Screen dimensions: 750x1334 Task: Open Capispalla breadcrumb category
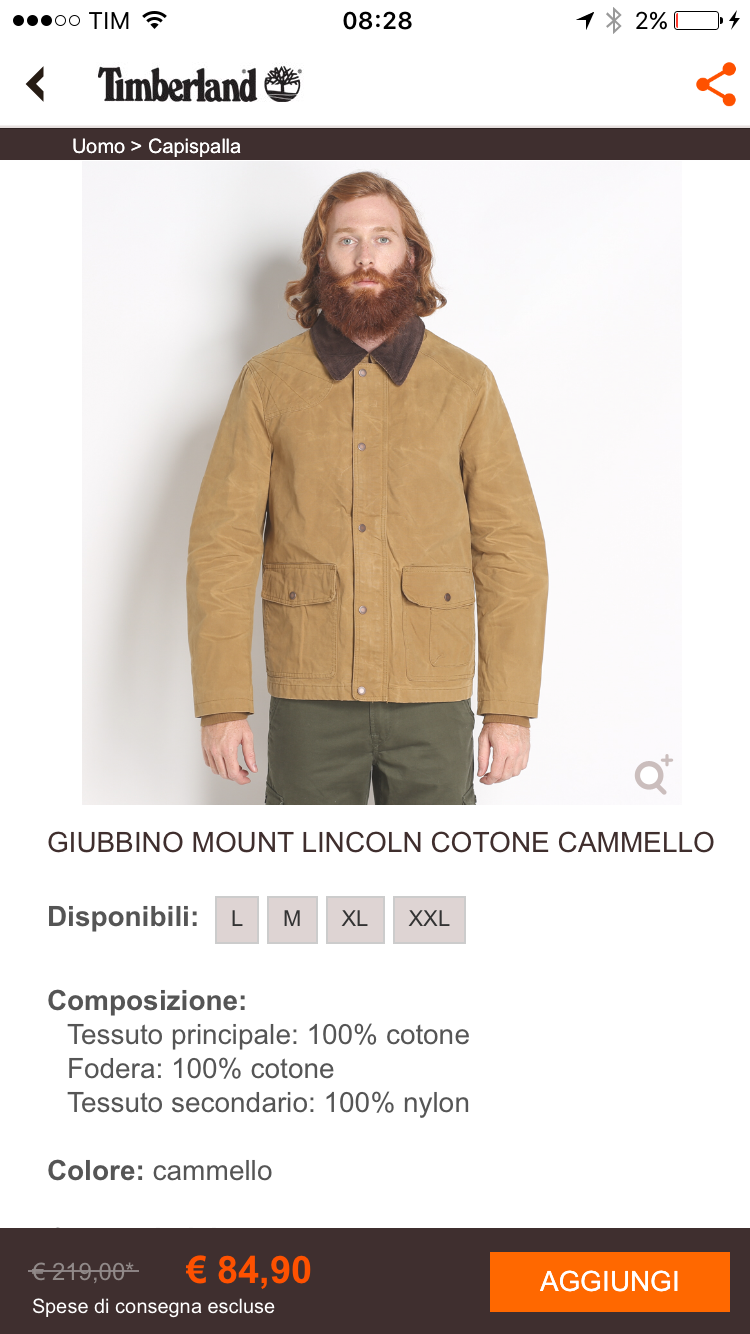[194, 146]
